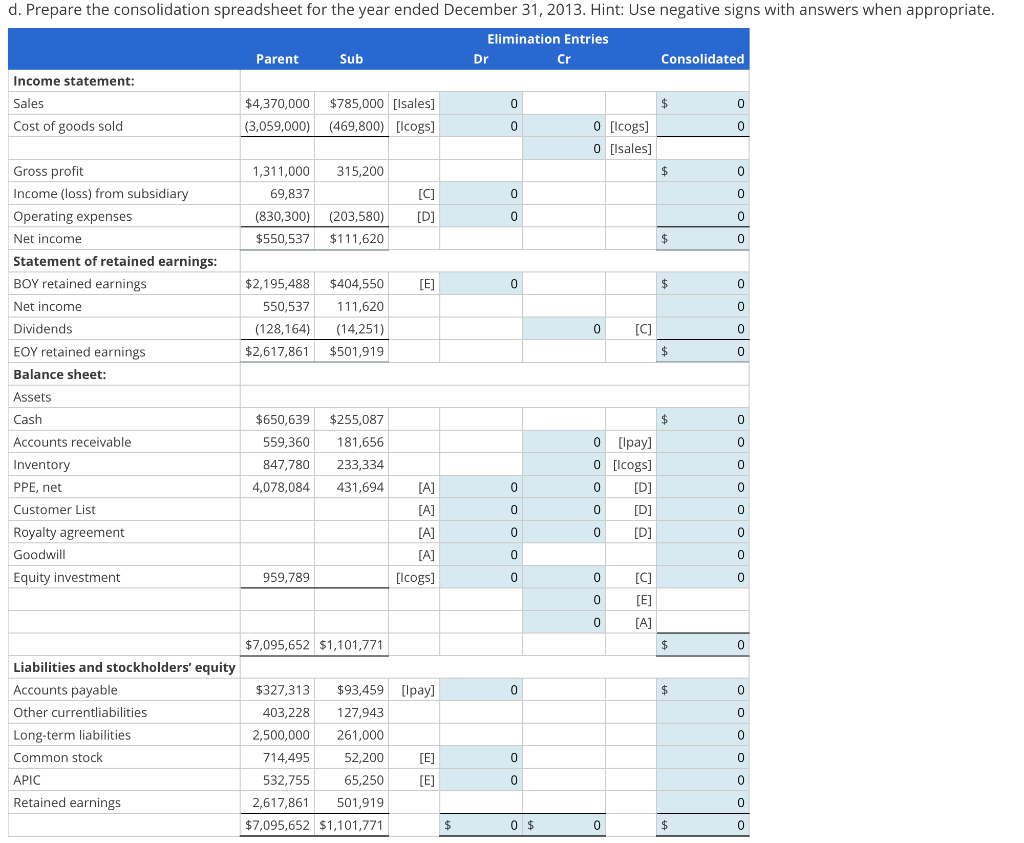Select the Inventory credit elimination field
Image resolution: width=1024 pixels, height=843 pixels.
[564, 464]
